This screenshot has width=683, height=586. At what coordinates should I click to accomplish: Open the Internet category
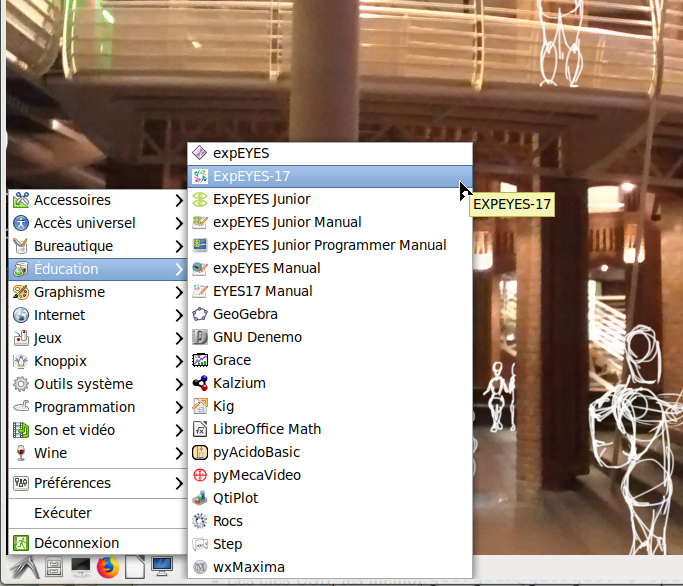(59, 315)
